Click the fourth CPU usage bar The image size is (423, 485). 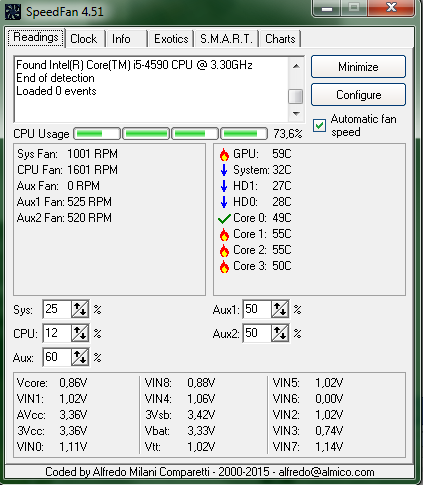(244, 134)
